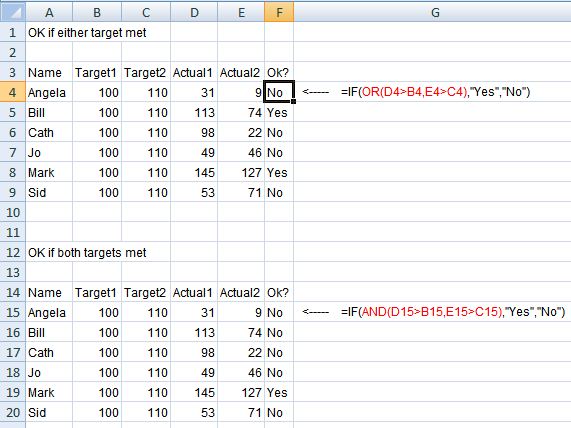The image size is (571, 428).
Task: Select column G header
Action: point(432,12)
